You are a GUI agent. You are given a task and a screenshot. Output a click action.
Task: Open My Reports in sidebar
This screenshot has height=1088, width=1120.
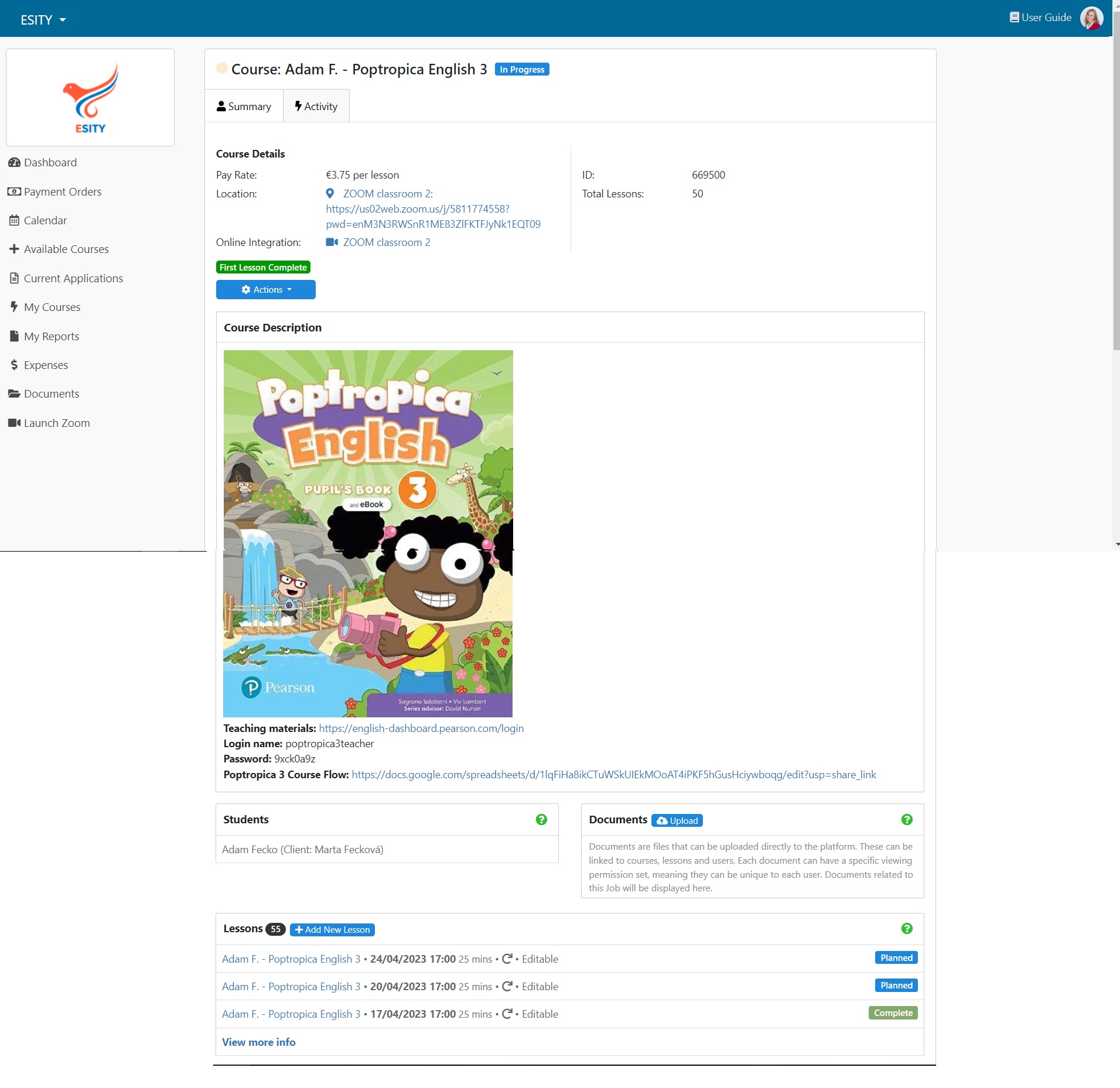click(52, 337)
